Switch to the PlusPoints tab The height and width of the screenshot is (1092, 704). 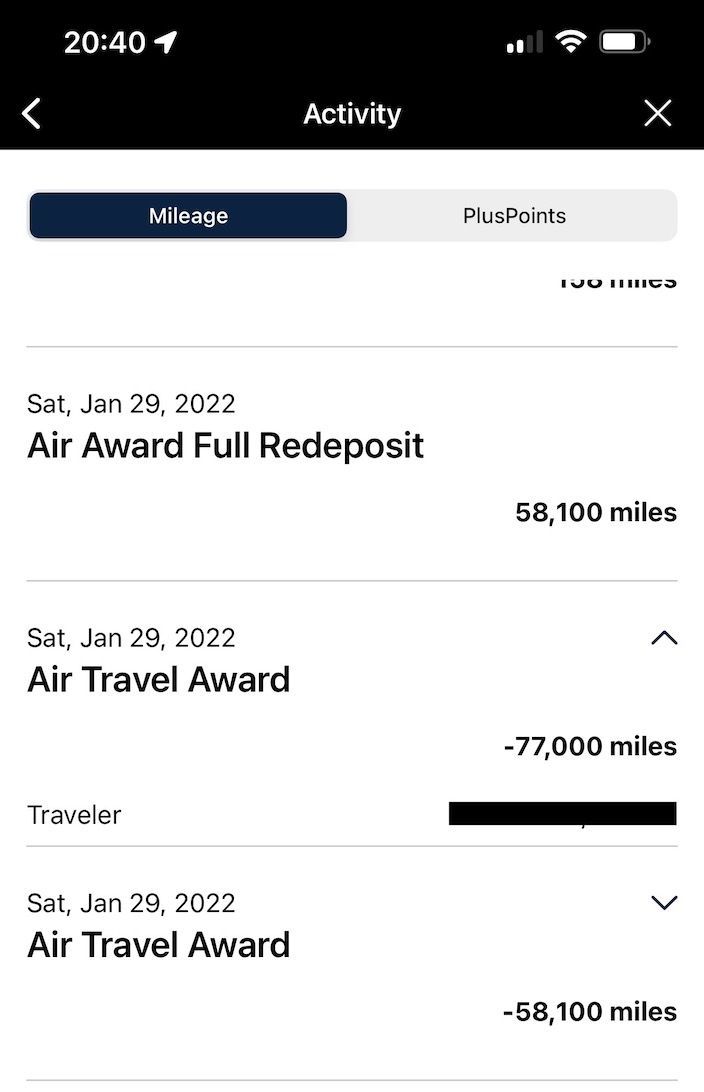coord(514,216)
